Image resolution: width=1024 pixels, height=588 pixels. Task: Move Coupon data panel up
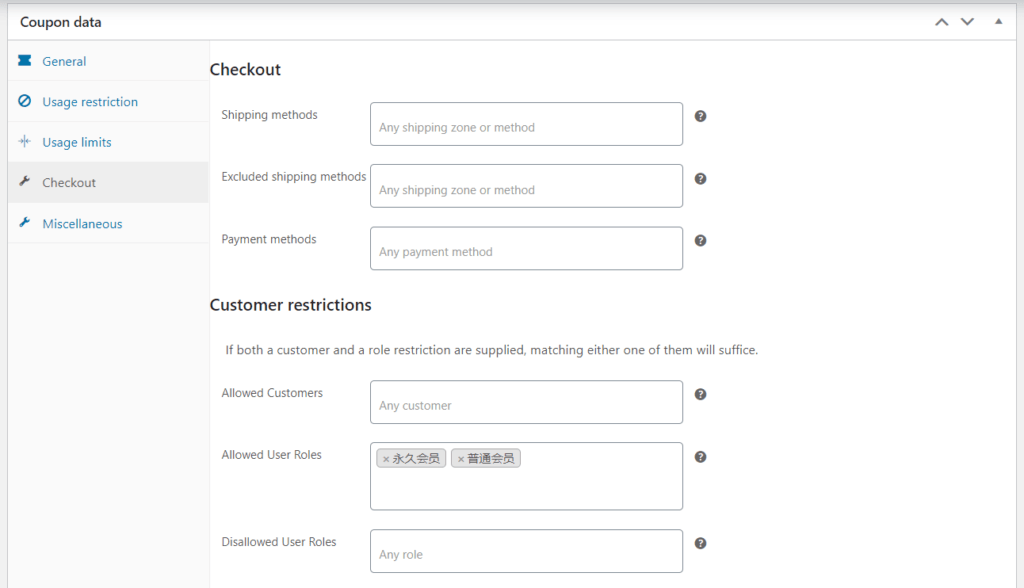point(941,22)
